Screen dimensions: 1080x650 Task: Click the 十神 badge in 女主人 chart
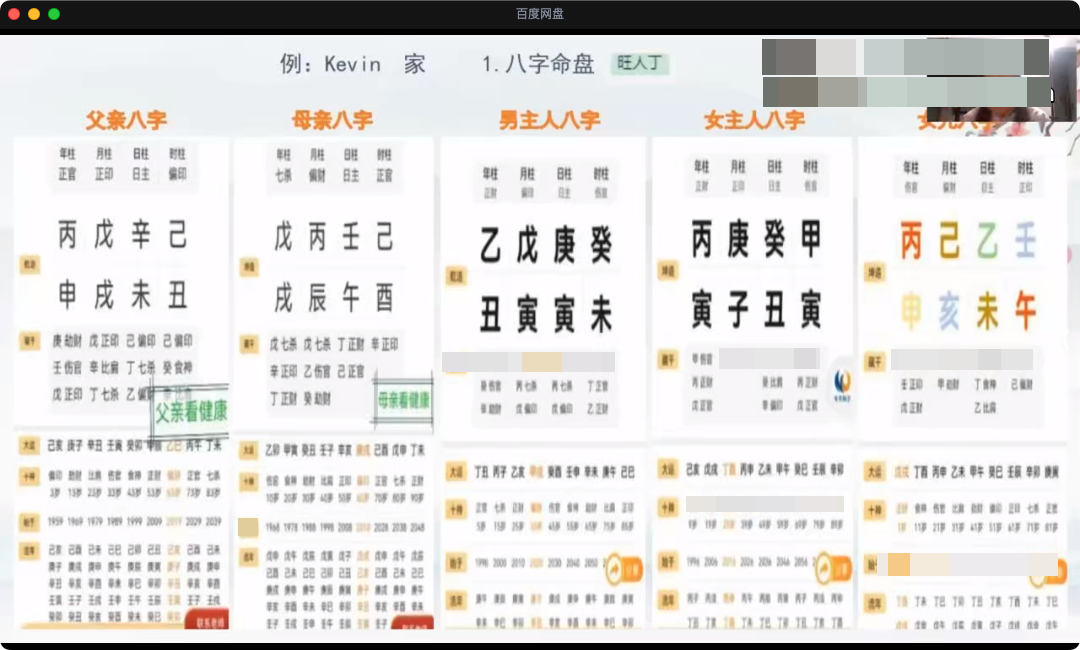click(x=668, y=507)
